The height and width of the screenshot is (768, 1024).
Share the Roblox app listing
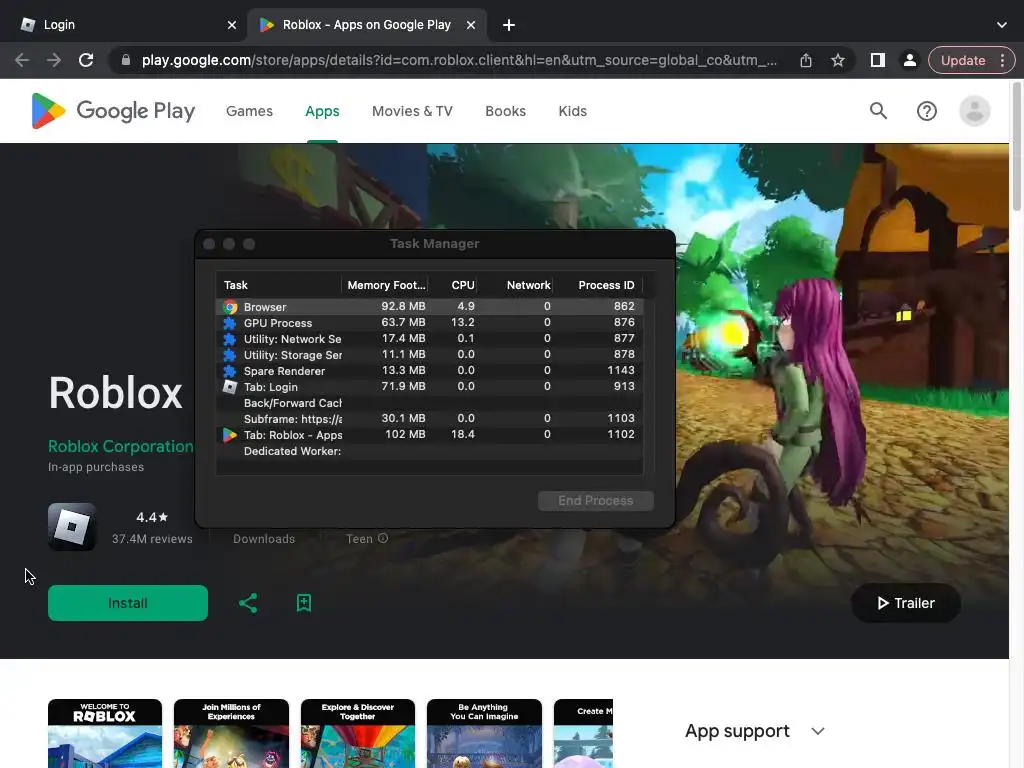[x=248, y=603]
